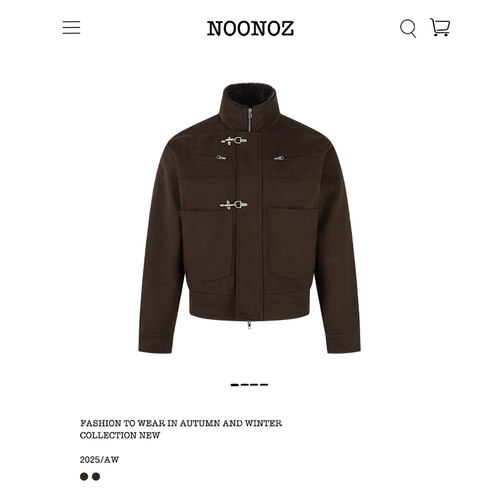Tap the jacket's right patch pocket
The width and height of the screenshot is (500, 500).
pos(291,245)
